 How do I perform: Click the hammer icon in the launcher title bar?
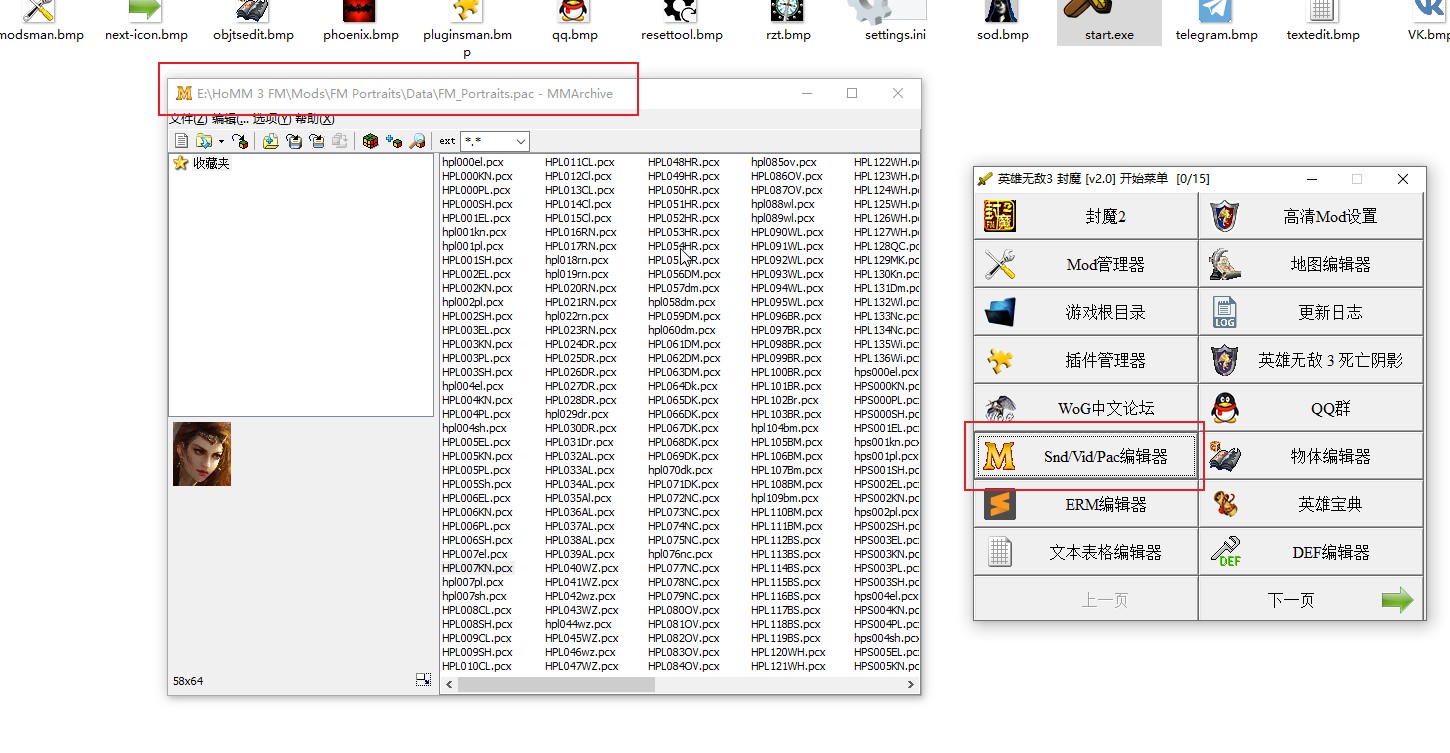pyautogui.click(x=985, y=179)
